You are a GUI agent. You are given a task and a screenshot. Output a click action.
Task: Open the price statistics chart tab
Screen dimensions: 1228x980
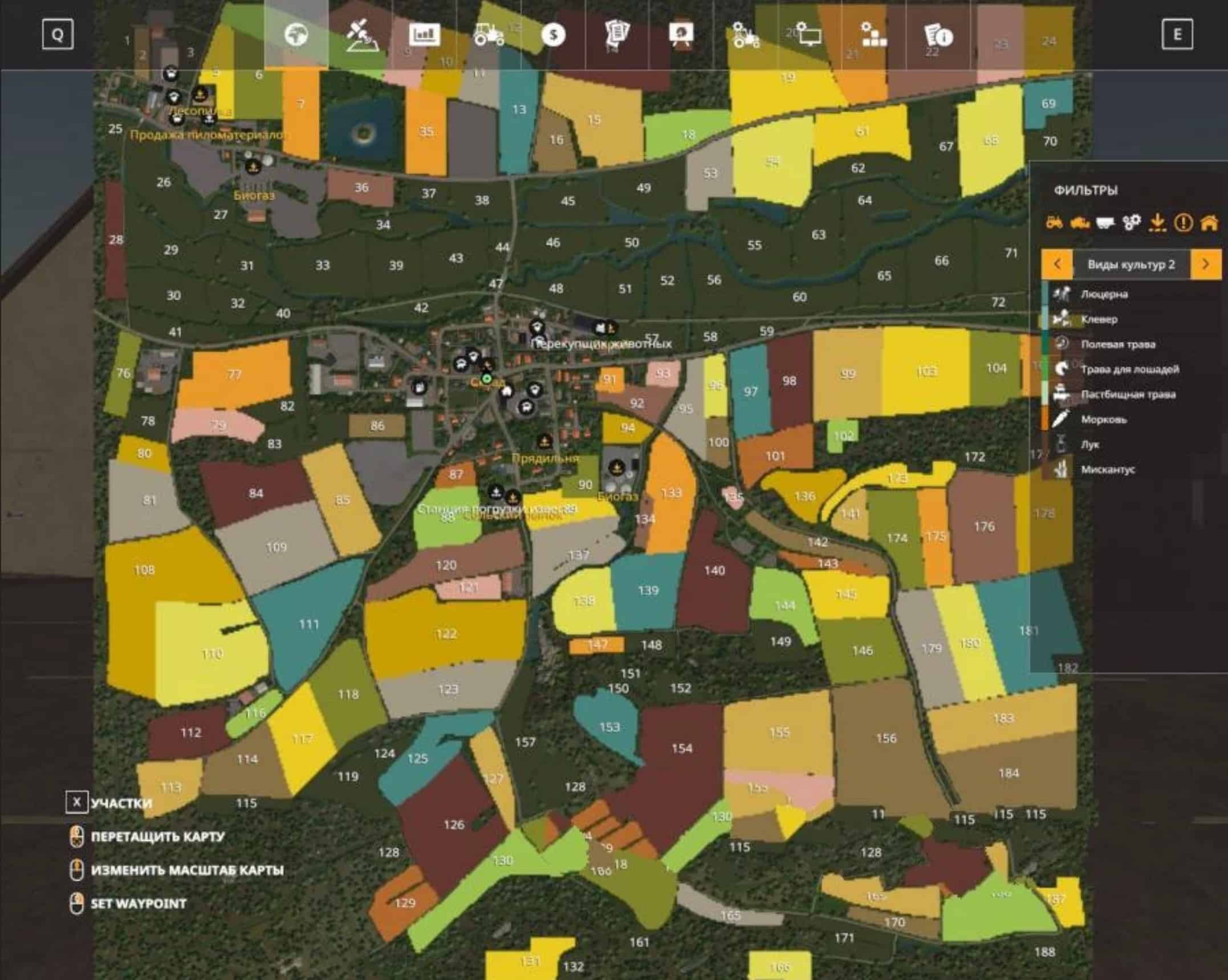424,35
